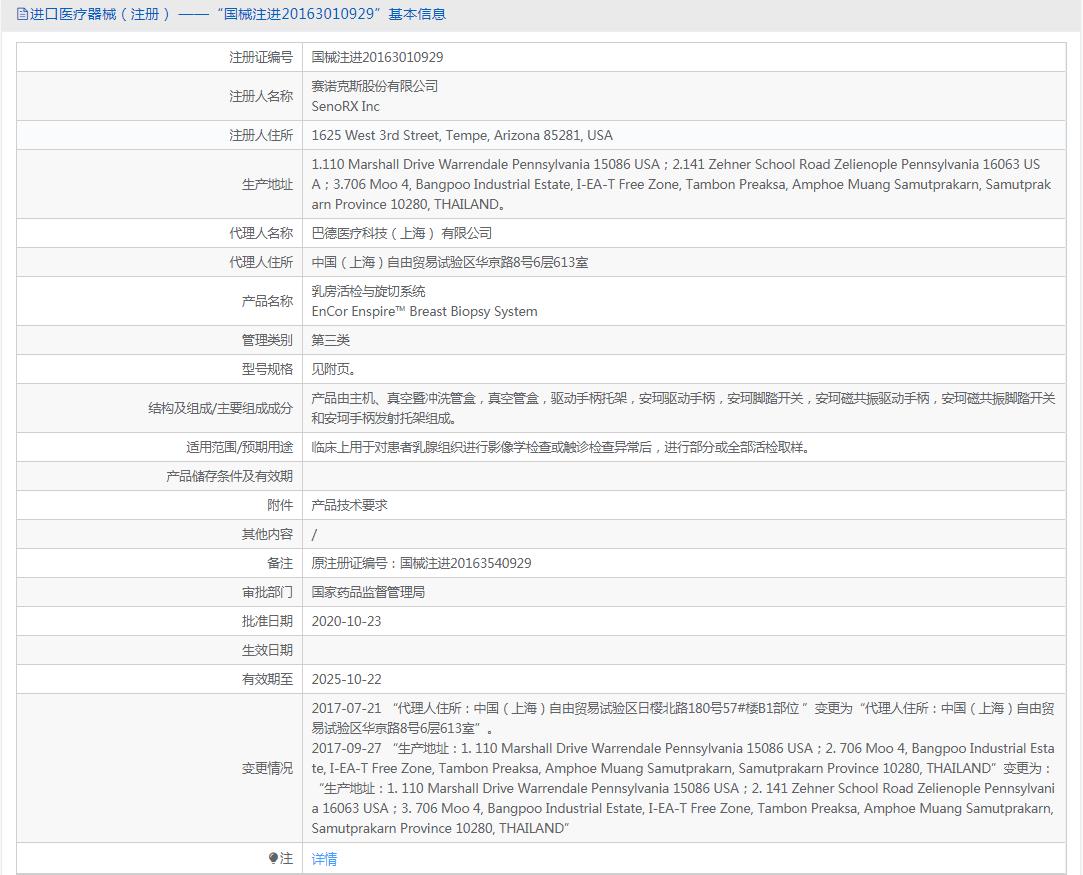Open the 详情 link in the 注 row
The width and height of the screenshot is (1083, 875).
324,858
